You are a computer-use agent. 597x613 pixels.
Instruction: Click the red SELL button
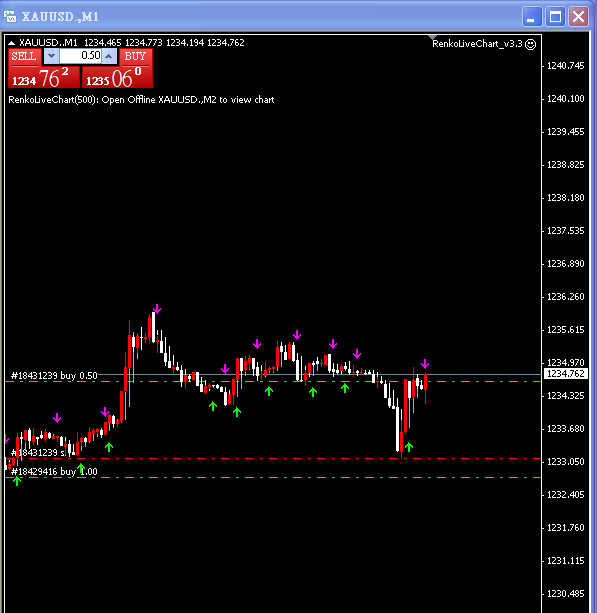(24, 56)
